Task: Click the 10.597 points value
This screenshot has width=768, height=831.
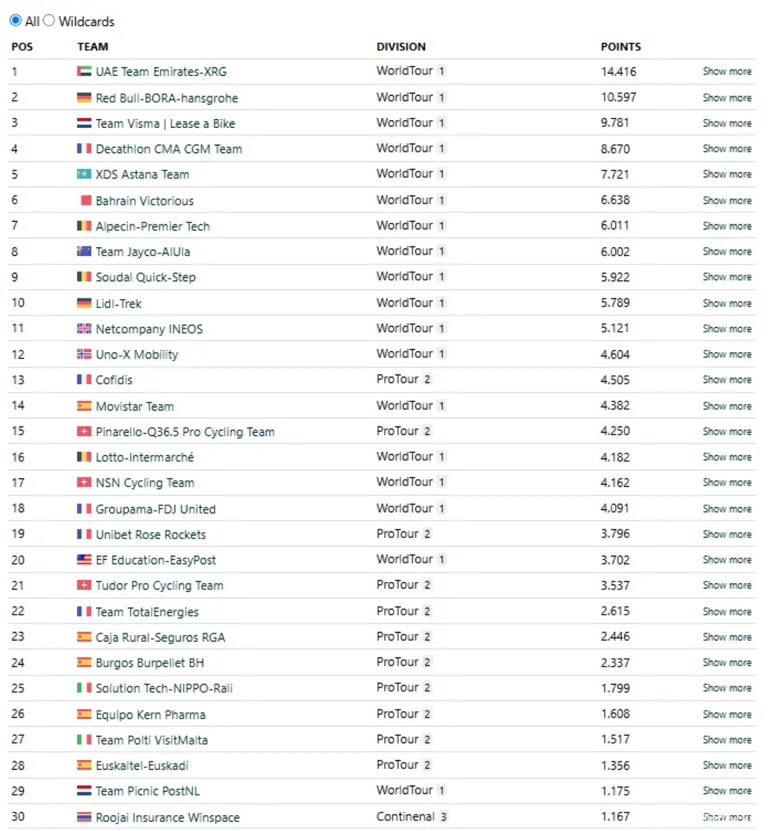Action: [x=619, y=98]
